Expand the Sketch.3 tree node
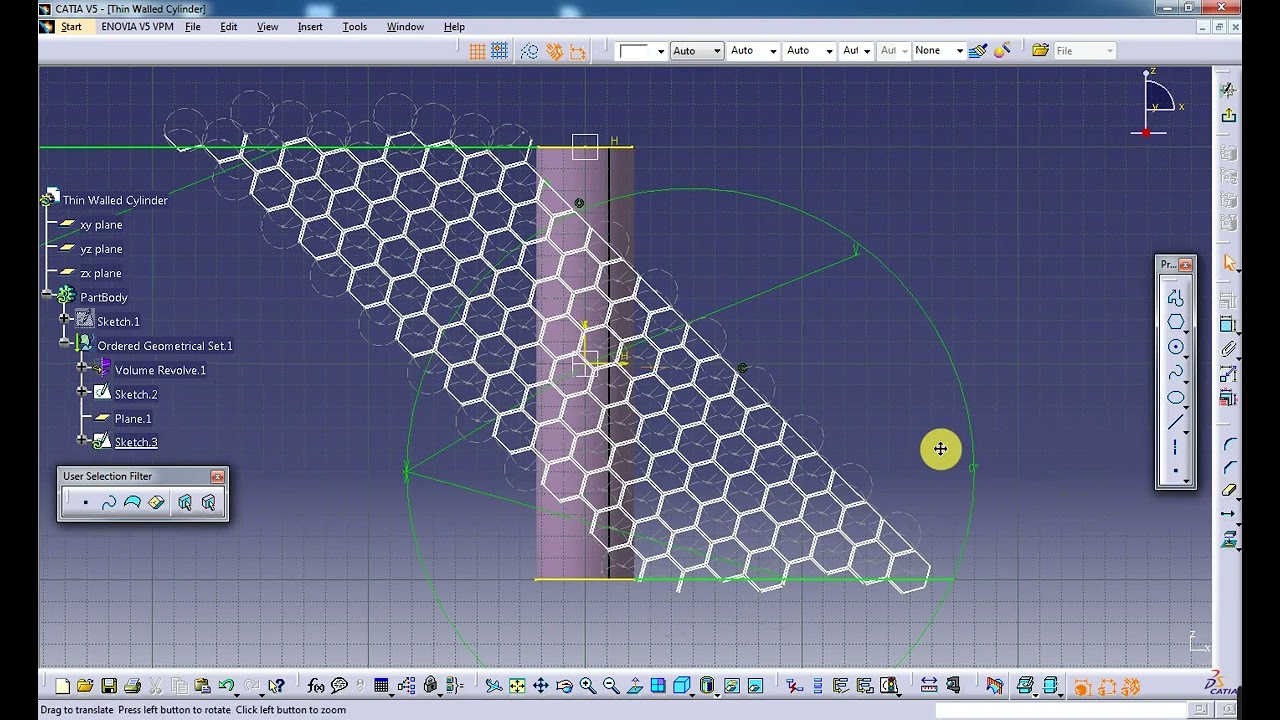Image resolution: width=1280 pixels, height=720 pixels. pyautogui.click(x=82, y=440)
